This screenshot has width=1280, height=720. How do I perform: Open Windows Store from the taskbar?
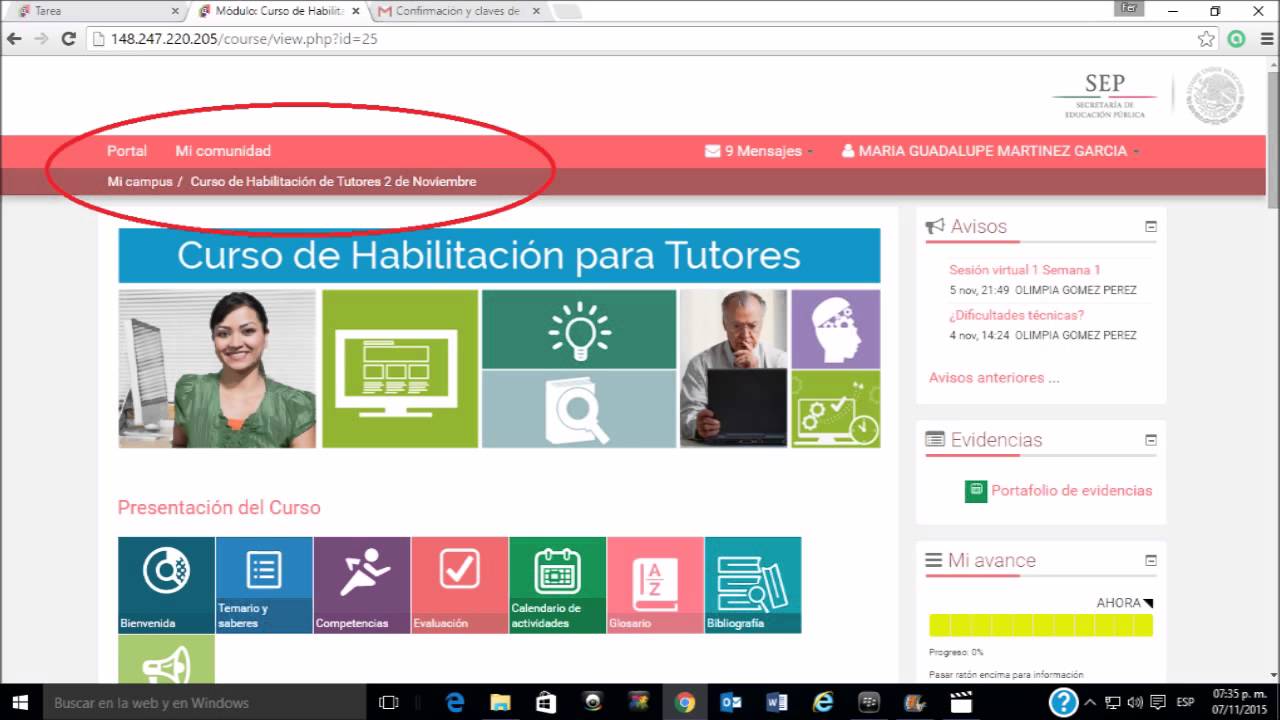point(546,702)
